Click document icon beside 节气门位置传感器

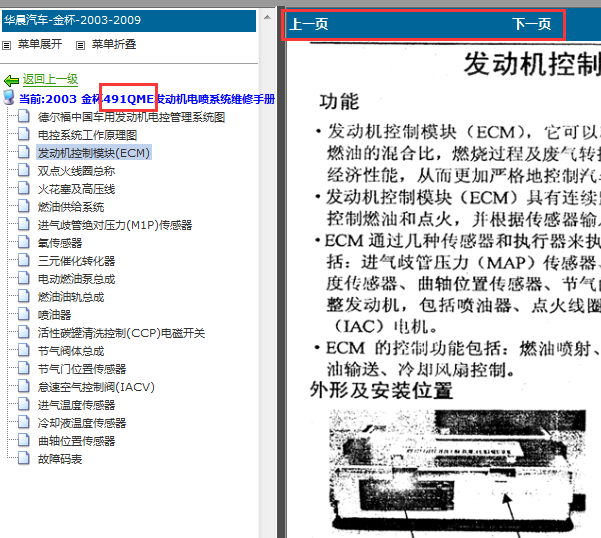tap(24, 368)
